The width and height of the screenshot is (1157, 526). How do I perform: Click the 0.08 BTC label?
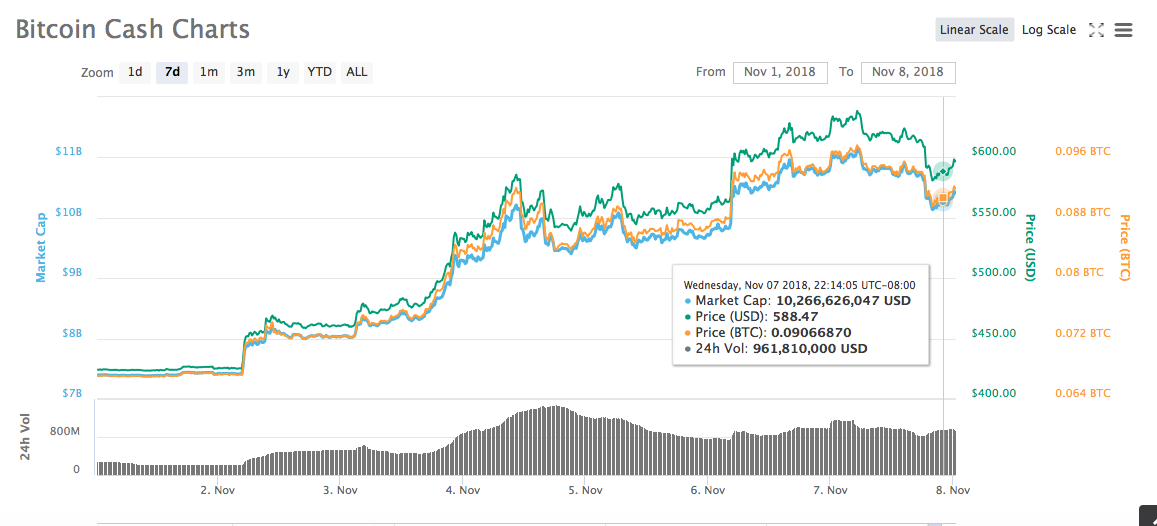[x=1080, y=272]
